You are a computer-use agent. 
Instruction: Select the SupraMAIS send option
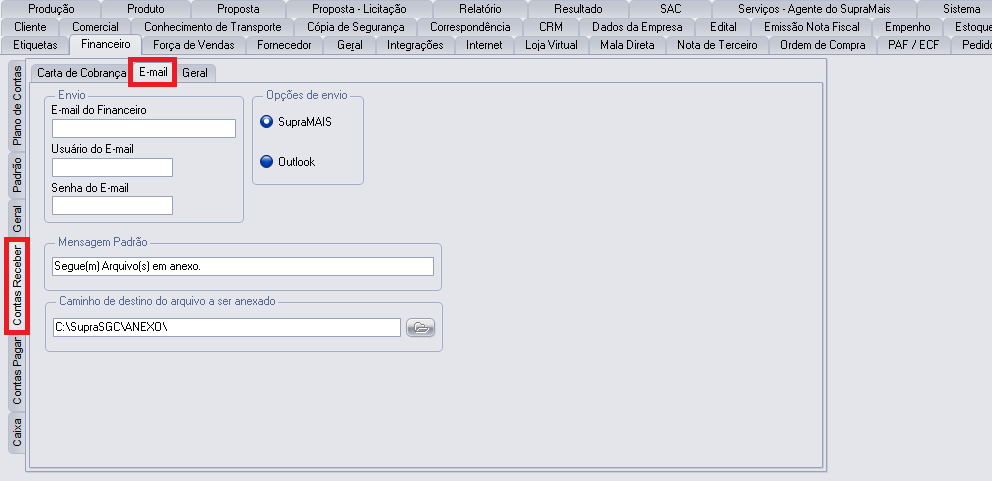(x=267, y=122)
